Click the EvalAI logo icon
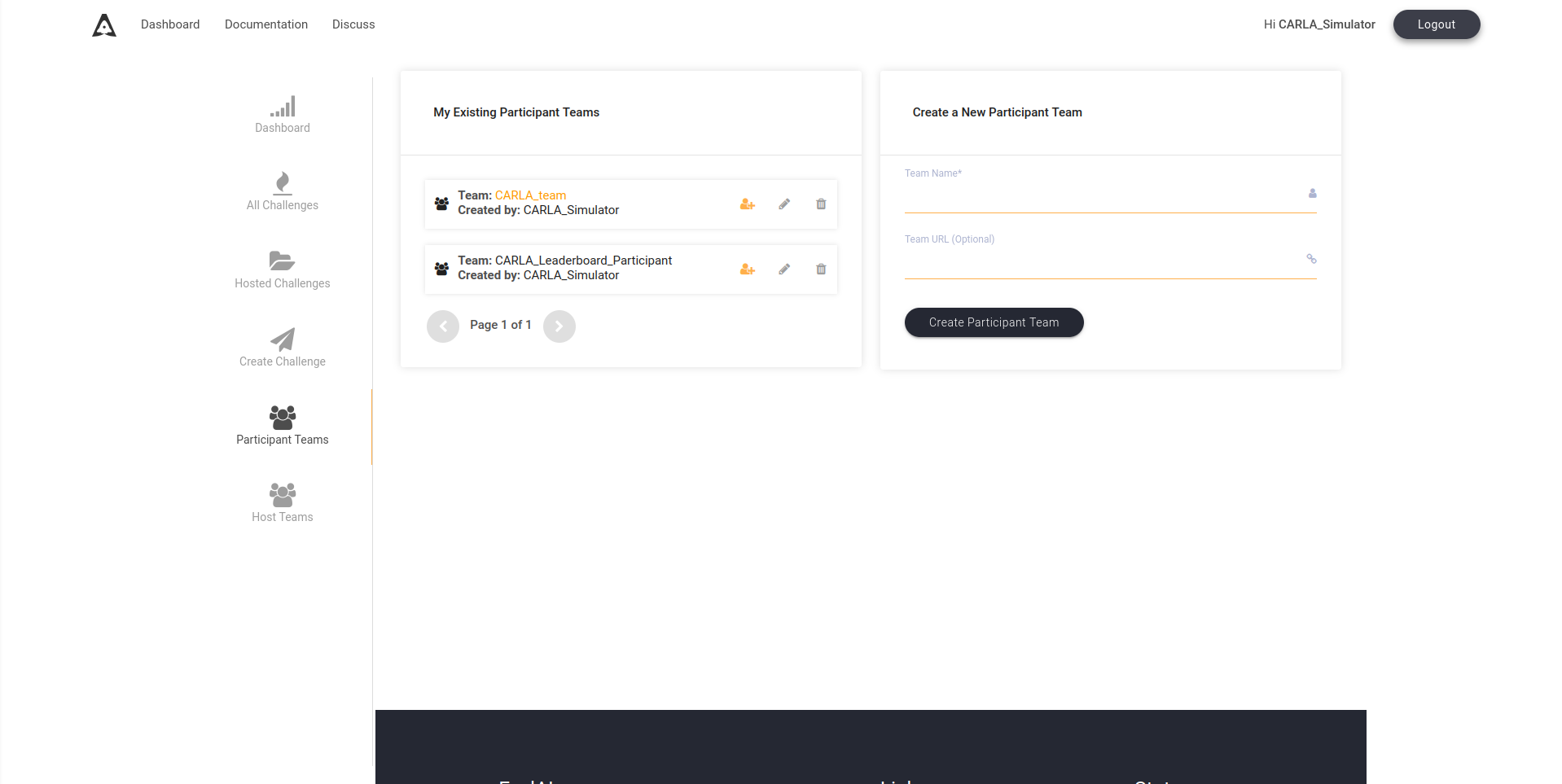The image size is (1562, 784). click(x=104, y=25)
